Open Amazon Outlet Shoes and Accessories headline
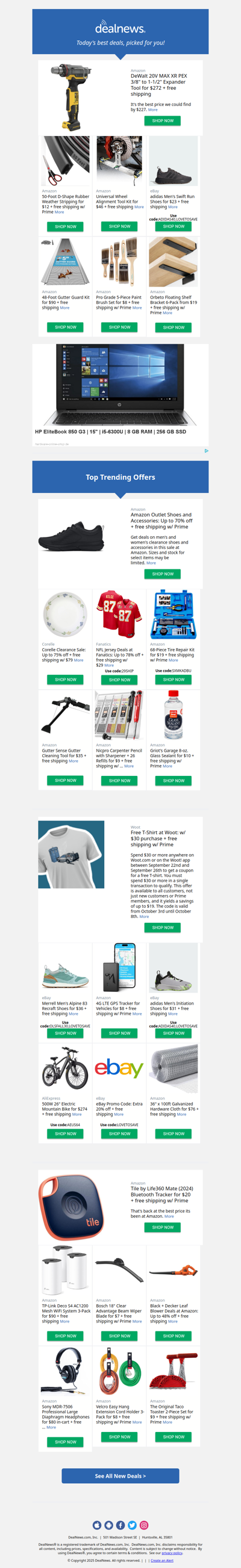The image size is (241, 1568). 161,521
